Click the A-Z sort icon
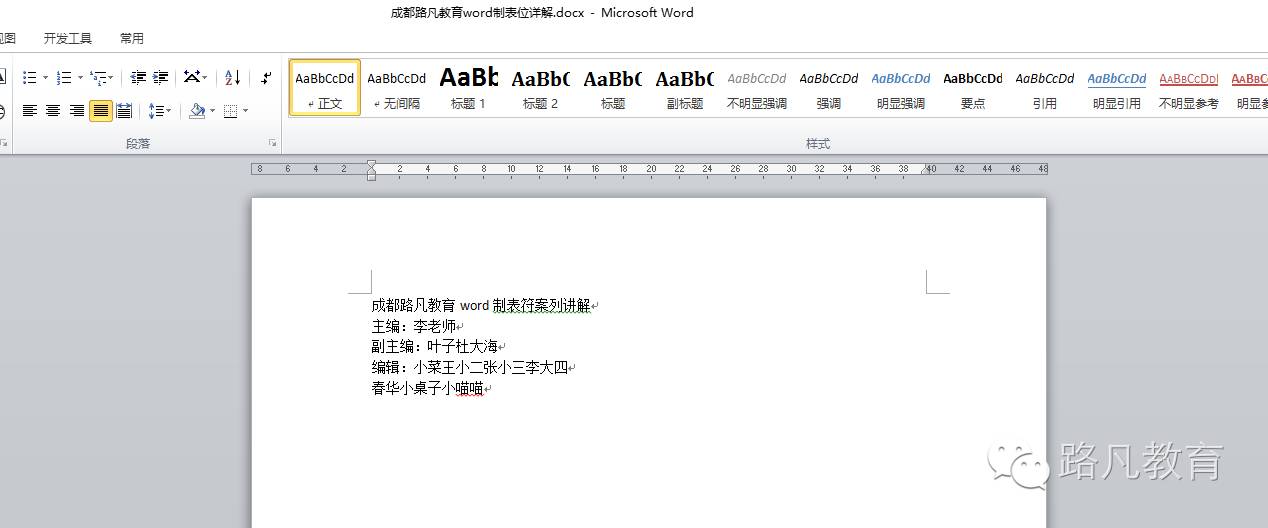 pos(233,78)
